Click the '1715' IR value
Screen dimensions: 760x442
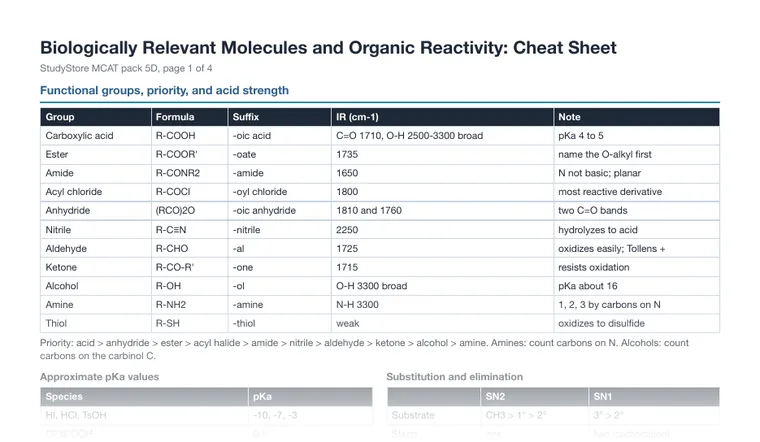point(443,267)
